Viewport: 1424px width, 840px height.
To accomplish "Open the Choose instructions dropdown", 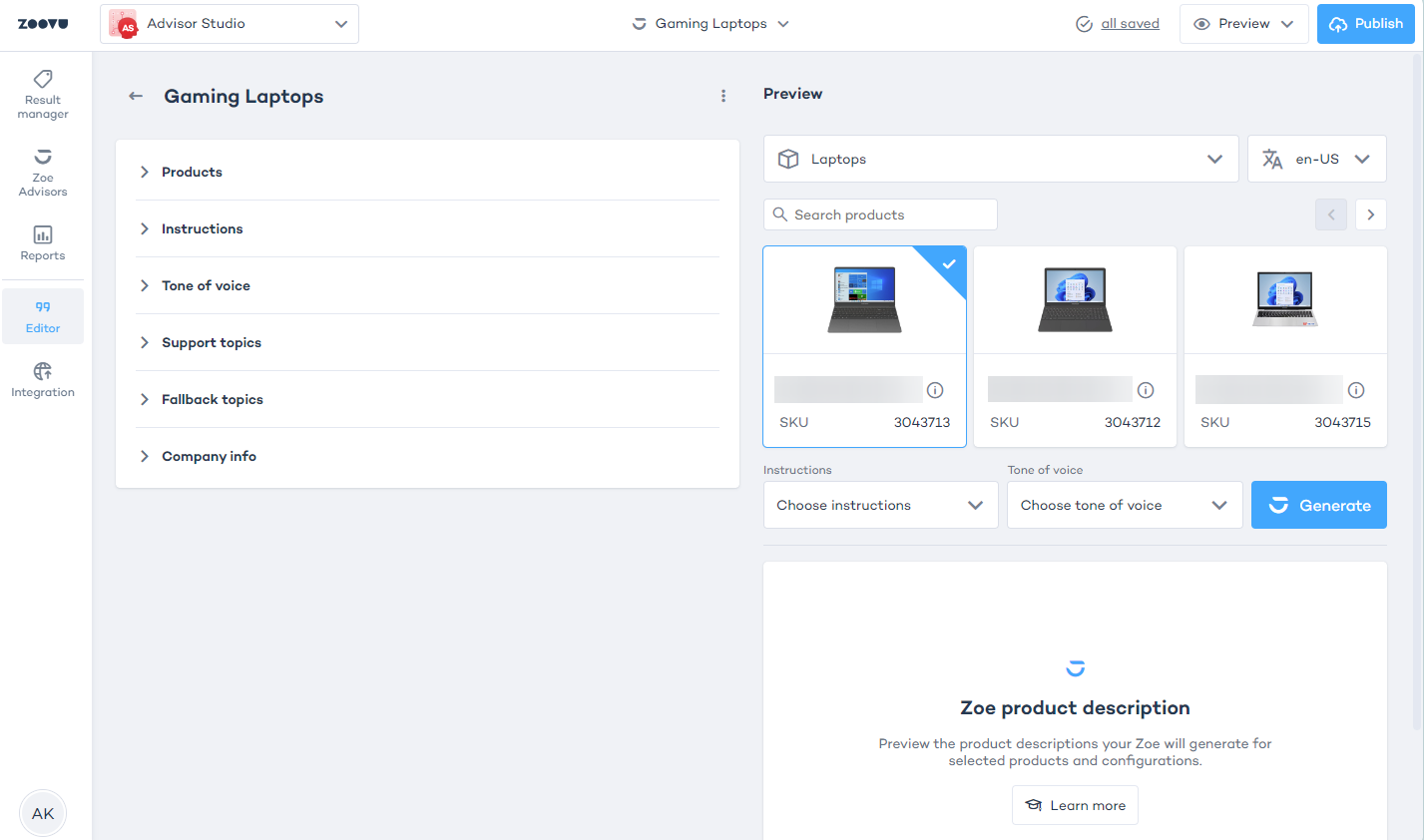I will (x=880, y=506).
